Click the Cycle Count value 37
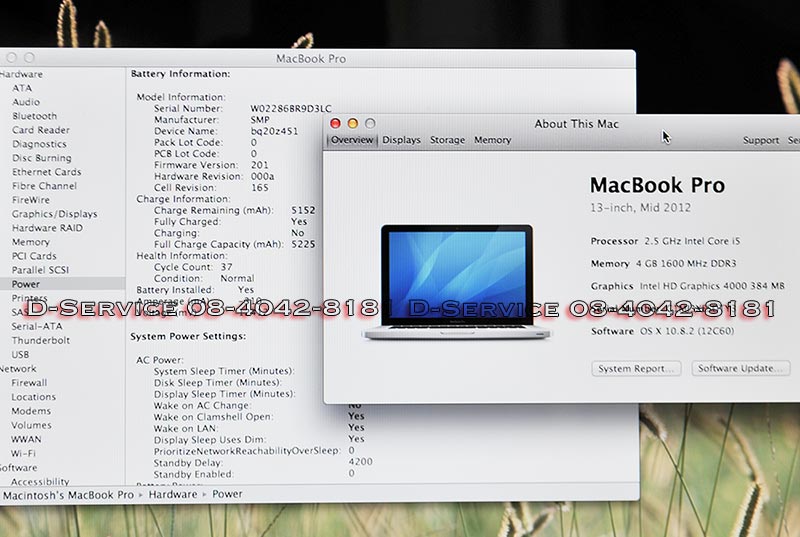The width and height of the screenshot is (800, 537). (x=227, y=267)
